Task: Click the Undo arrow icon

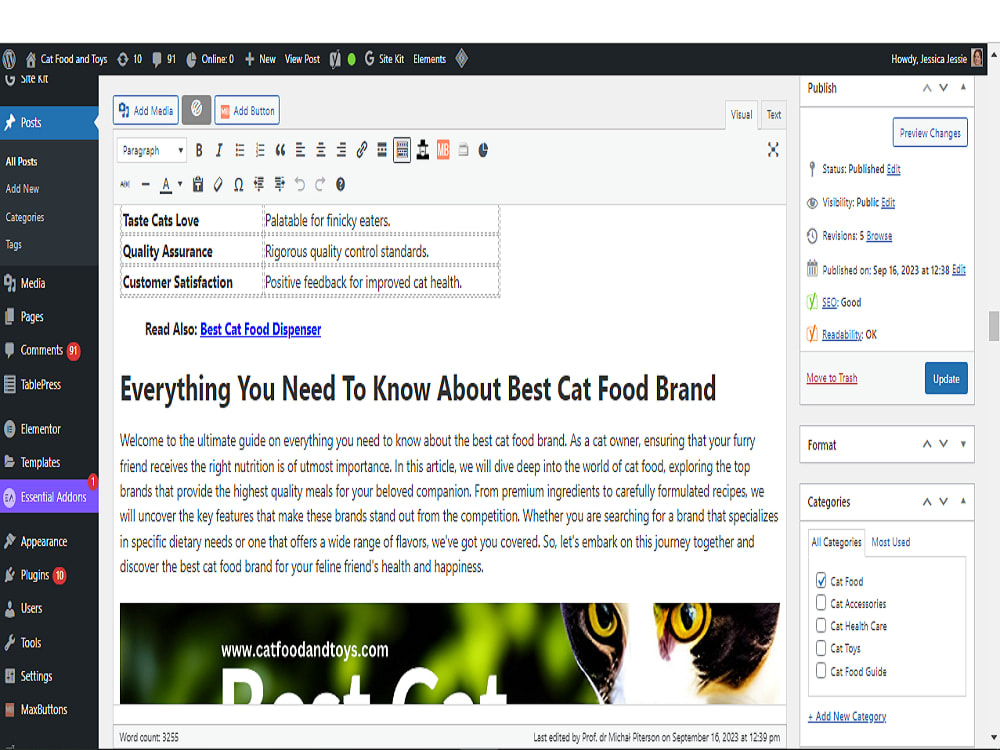Action: 300,185
